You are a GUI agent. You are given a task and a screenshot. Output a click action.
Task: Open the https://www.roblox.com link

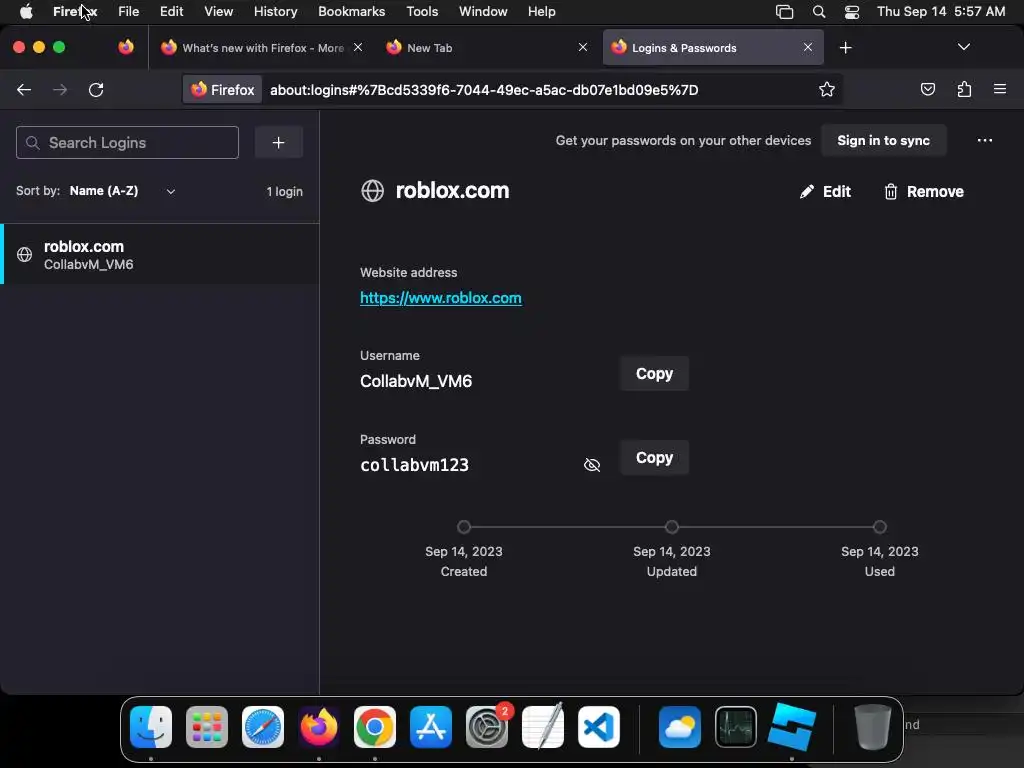click(x=441, y=298)
